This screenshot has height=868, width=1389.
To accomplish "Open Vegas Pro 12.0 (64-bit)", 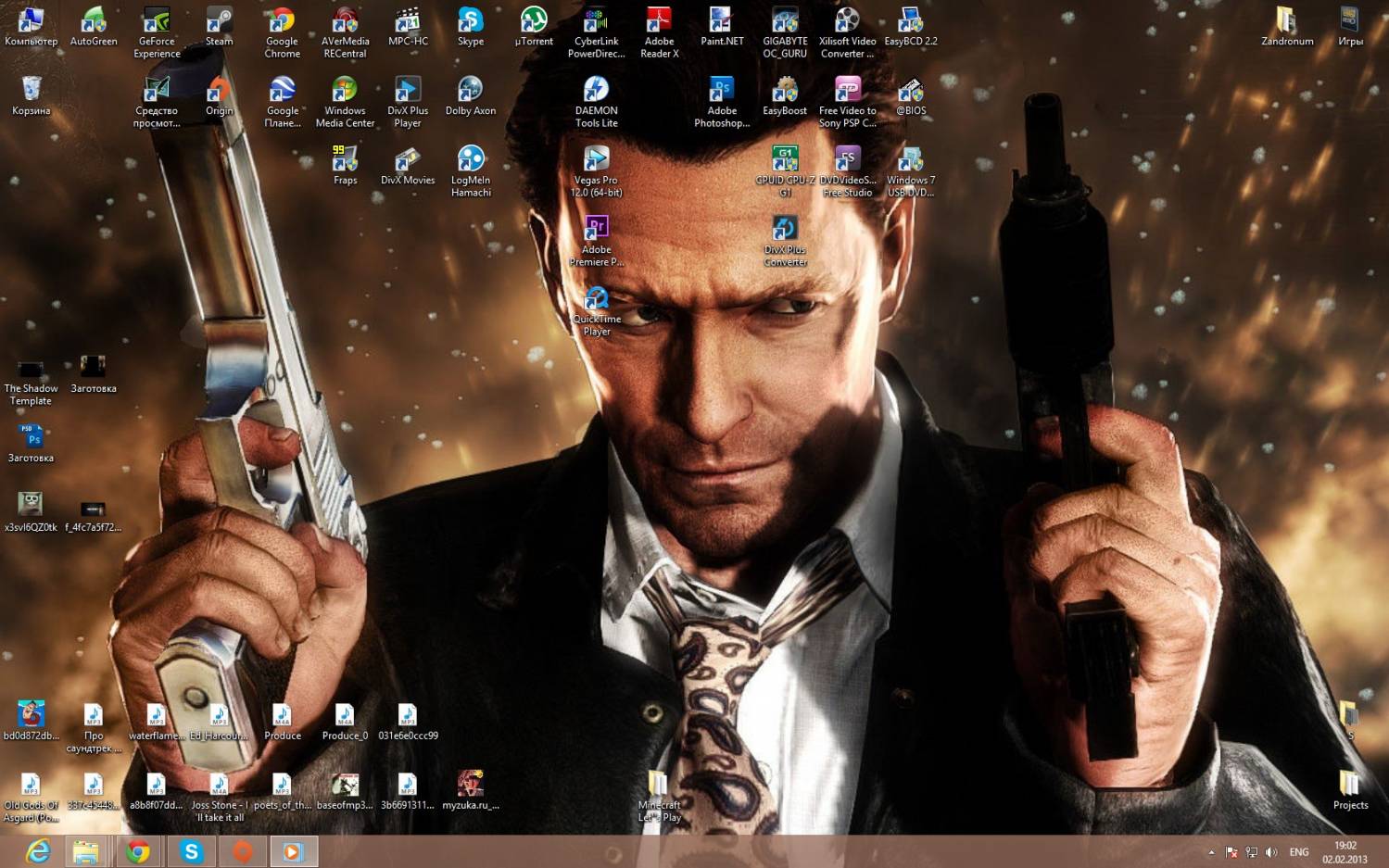I will 596,171.
